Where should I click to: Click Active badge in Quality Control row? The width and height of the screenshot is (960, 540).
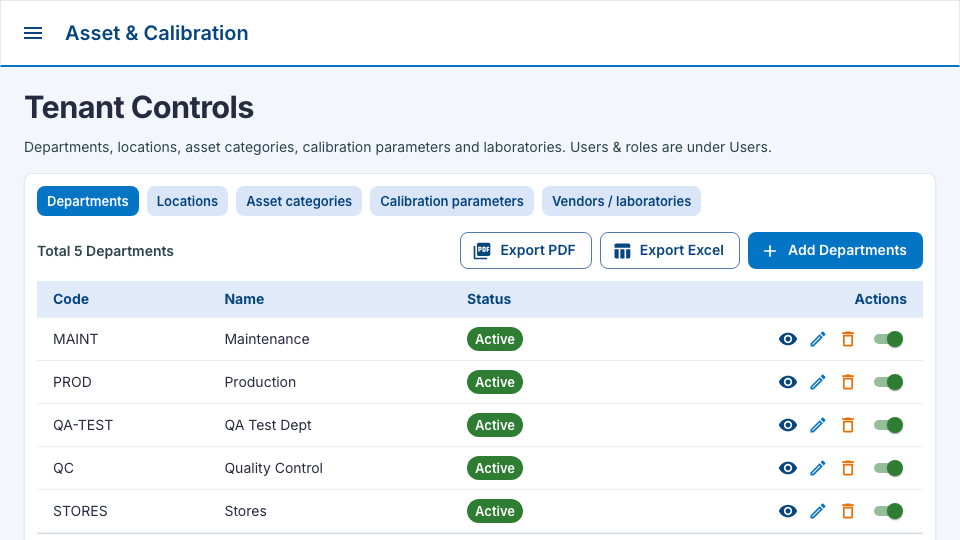[495, 468]
